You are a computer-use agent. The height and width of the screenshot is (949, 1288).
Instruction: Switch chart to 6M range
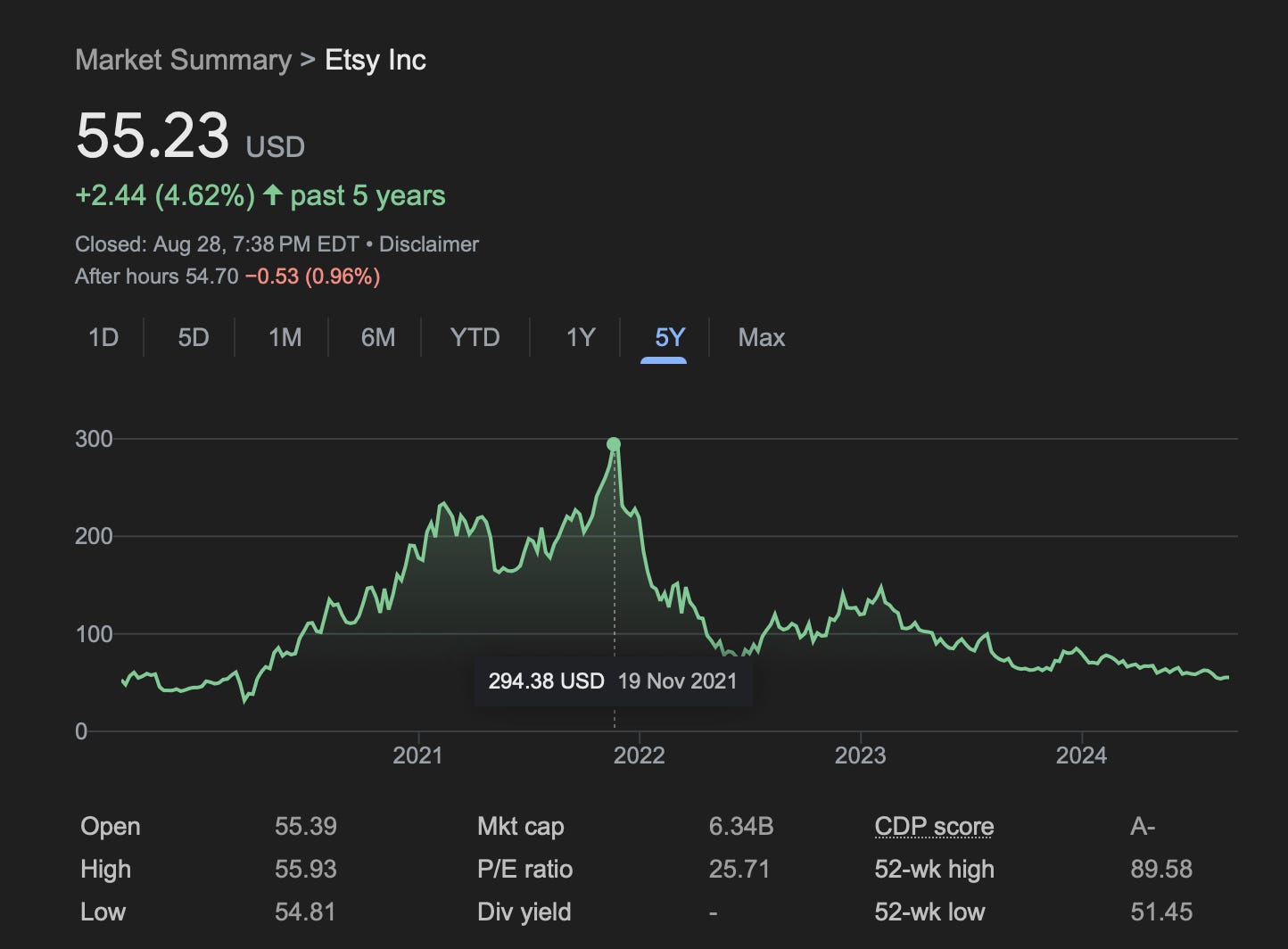pyautogui.click(x=378, y=338)
